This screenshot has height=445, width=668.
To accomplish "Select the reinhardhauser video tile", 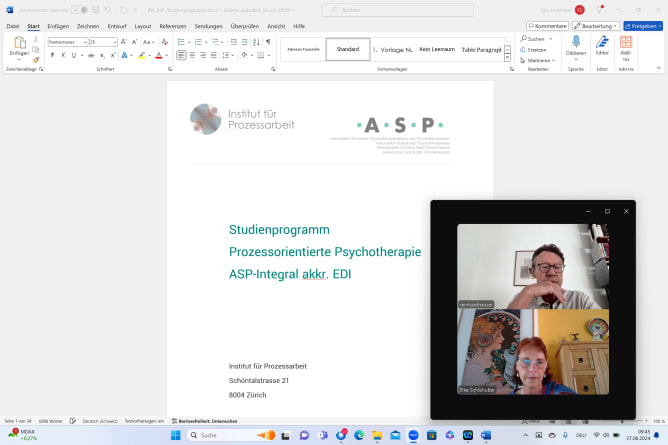I will (533, 267).
